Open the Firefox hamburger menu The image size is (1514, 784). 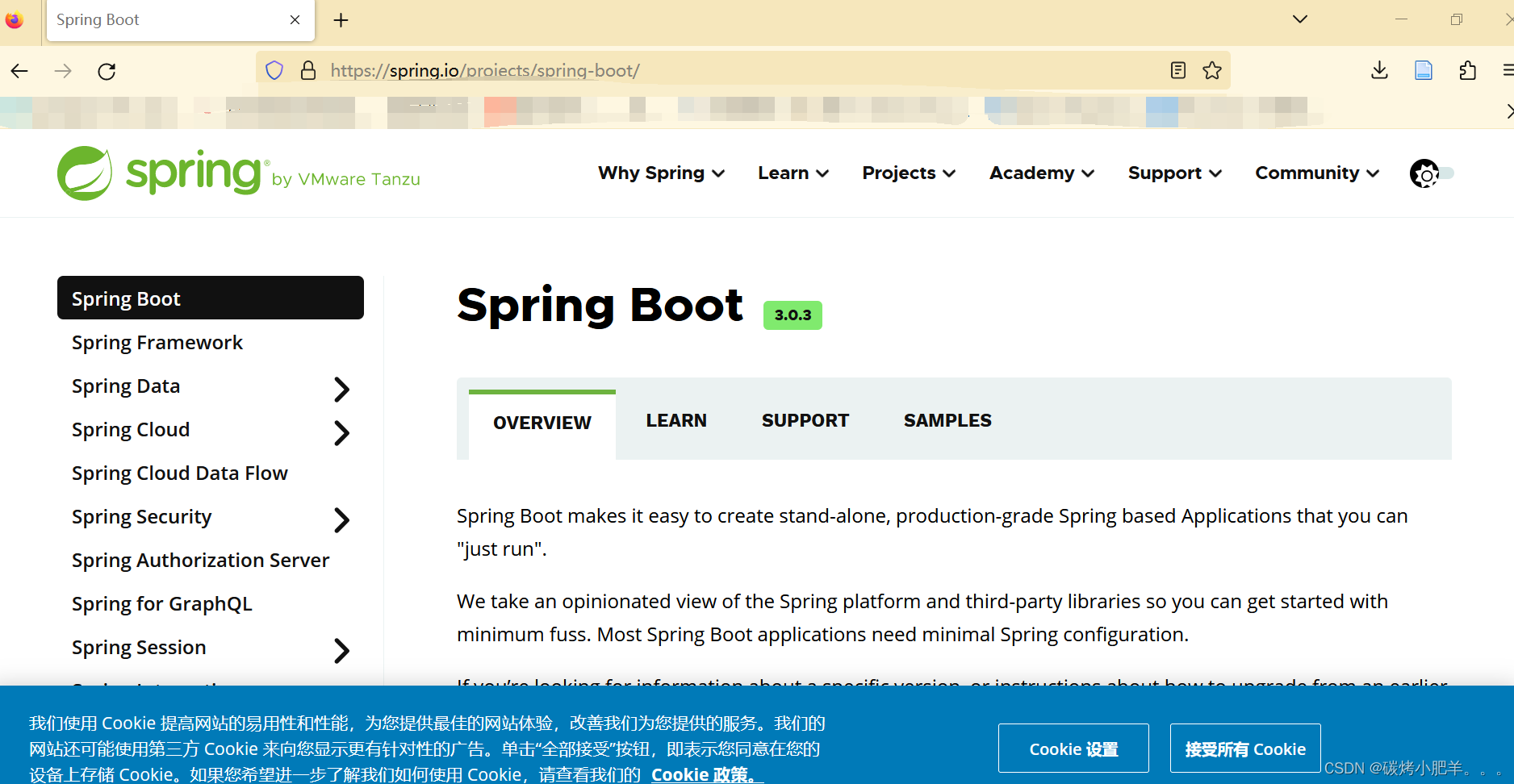pos(1508,71)
